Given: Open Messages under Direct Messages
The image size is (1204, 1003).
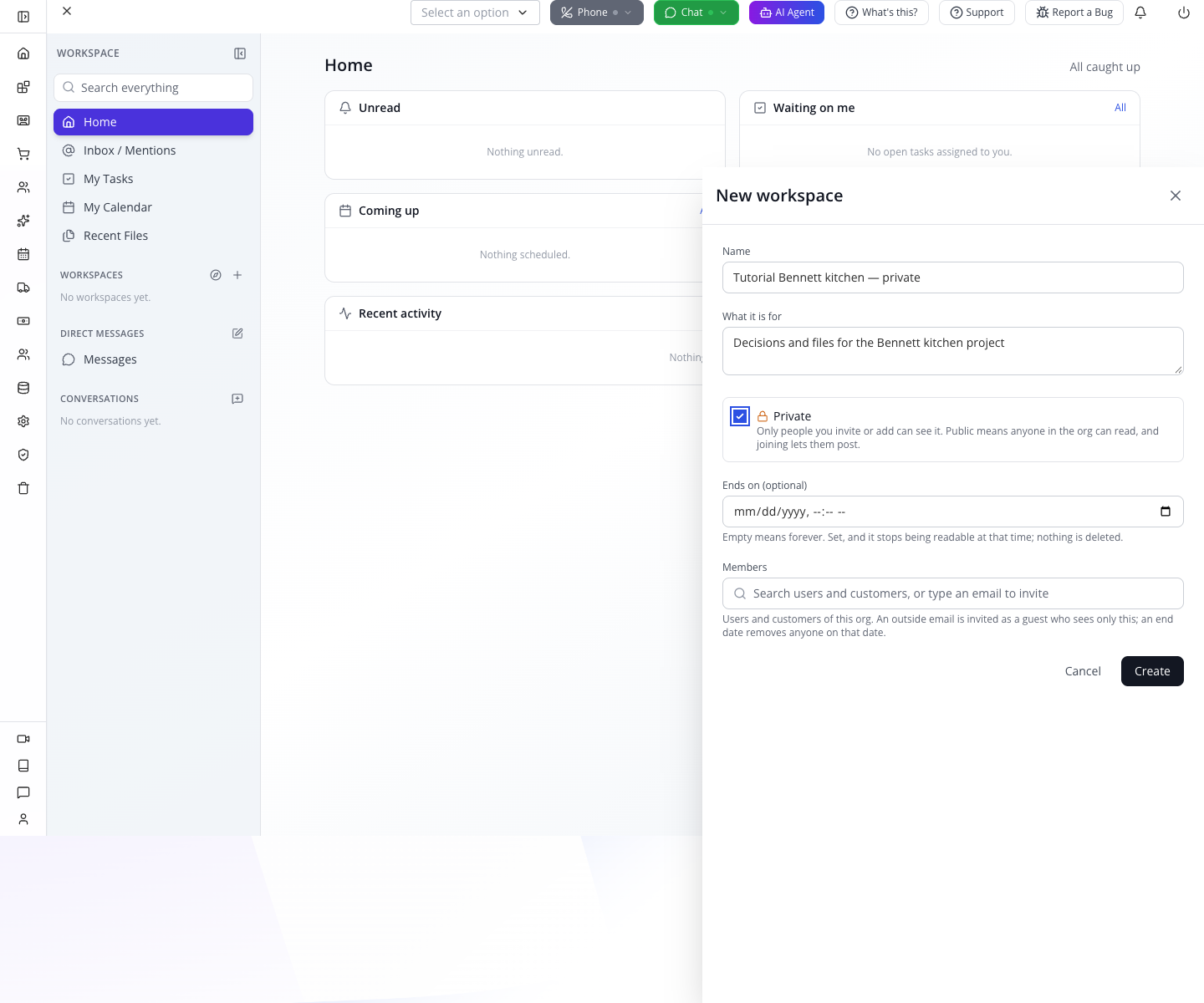Looking at the screenshot, I should click(153, 359).
